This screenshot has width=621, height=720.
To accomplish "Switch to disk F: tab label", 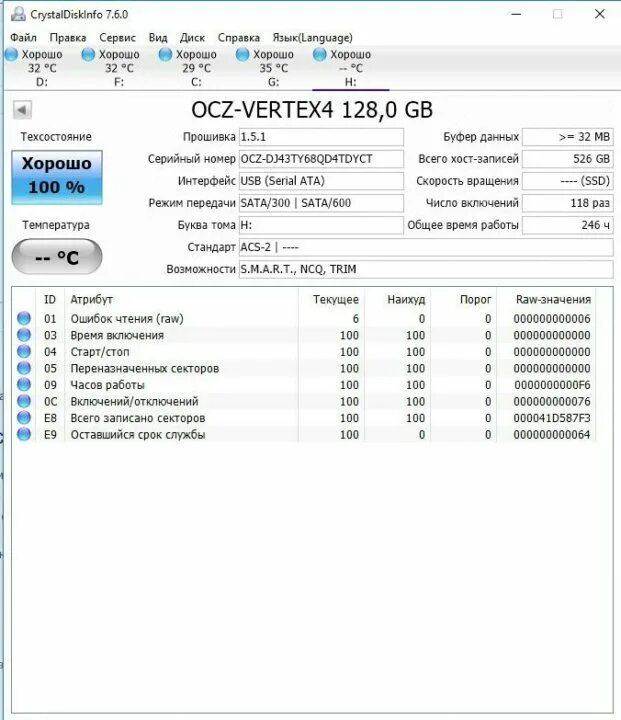I will [119, 82].
